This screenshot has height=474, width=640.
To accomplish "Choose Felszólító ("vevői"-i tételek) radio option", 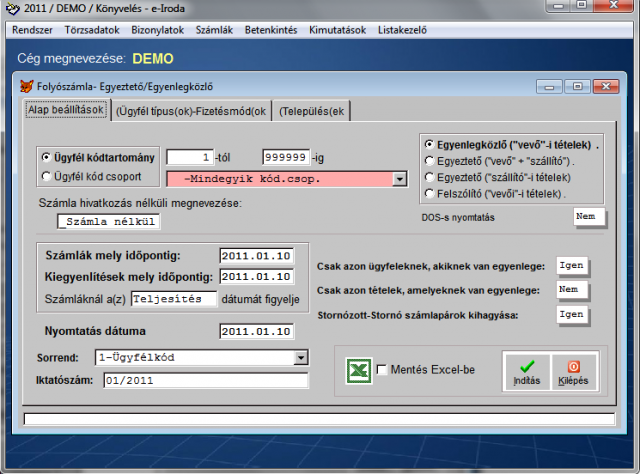I will pos(430,192).
